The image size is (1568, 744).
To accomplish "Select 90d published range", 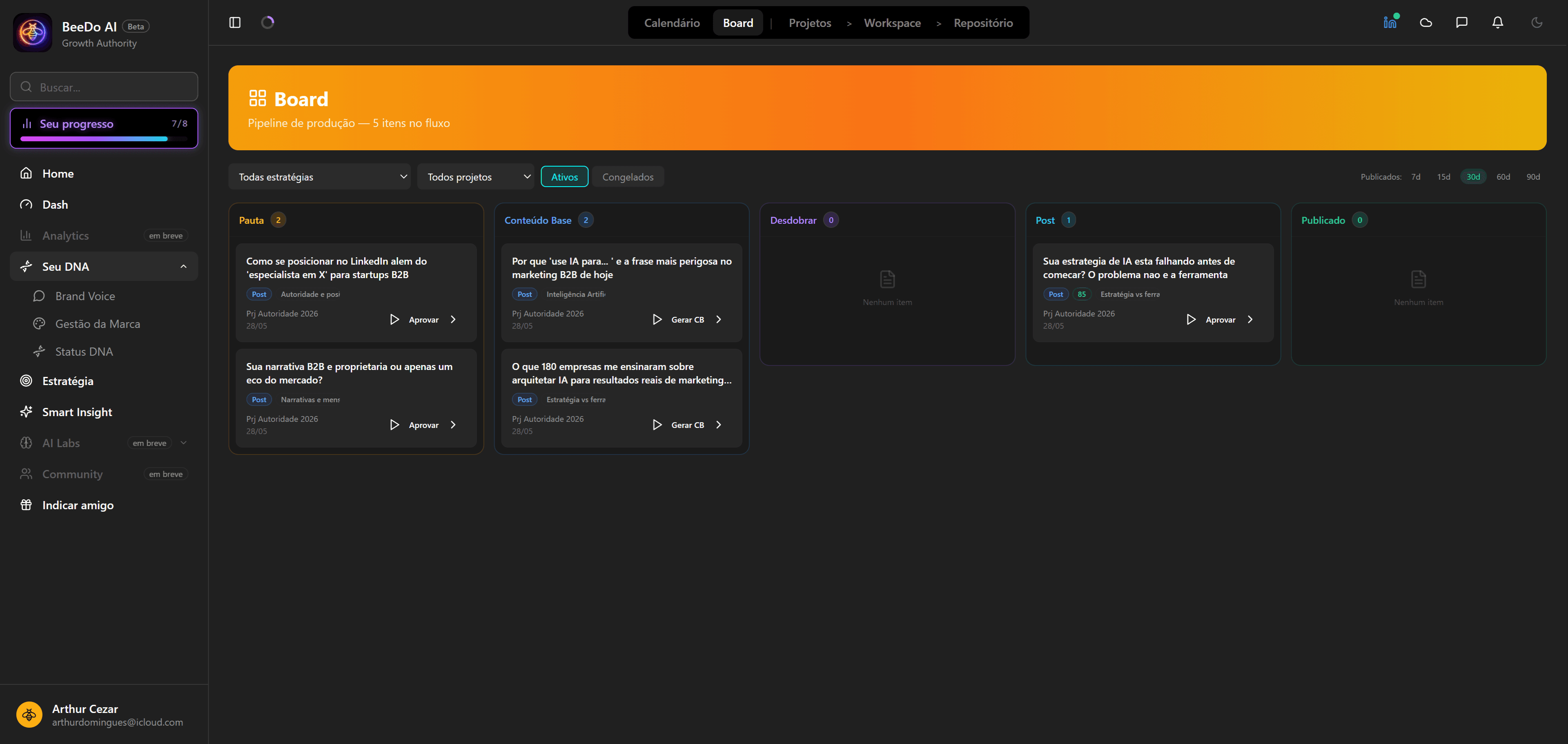I will [1533, 177].
